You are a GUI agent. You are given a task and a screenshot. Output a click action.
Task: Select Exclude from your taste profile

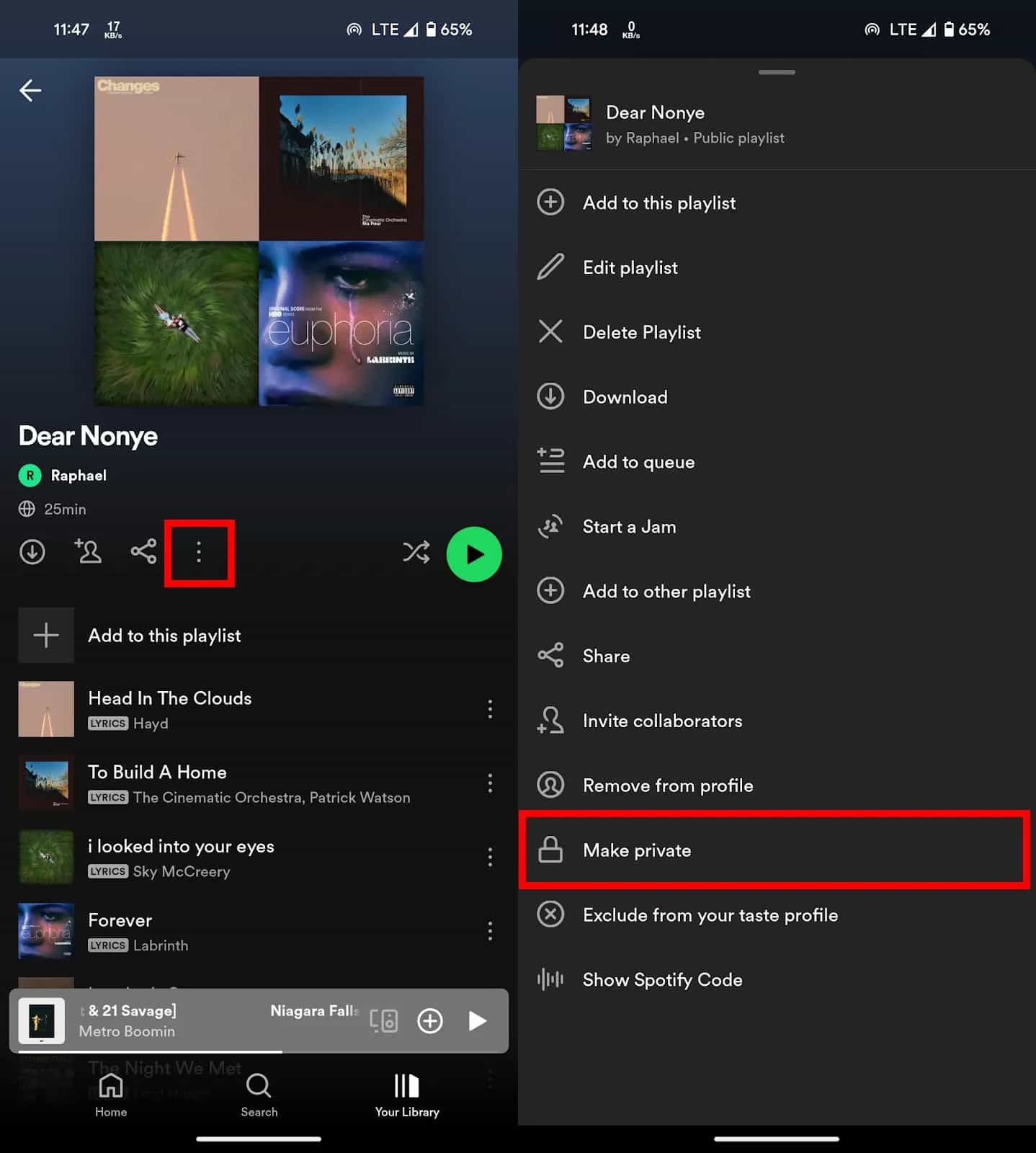click(777, 915)
